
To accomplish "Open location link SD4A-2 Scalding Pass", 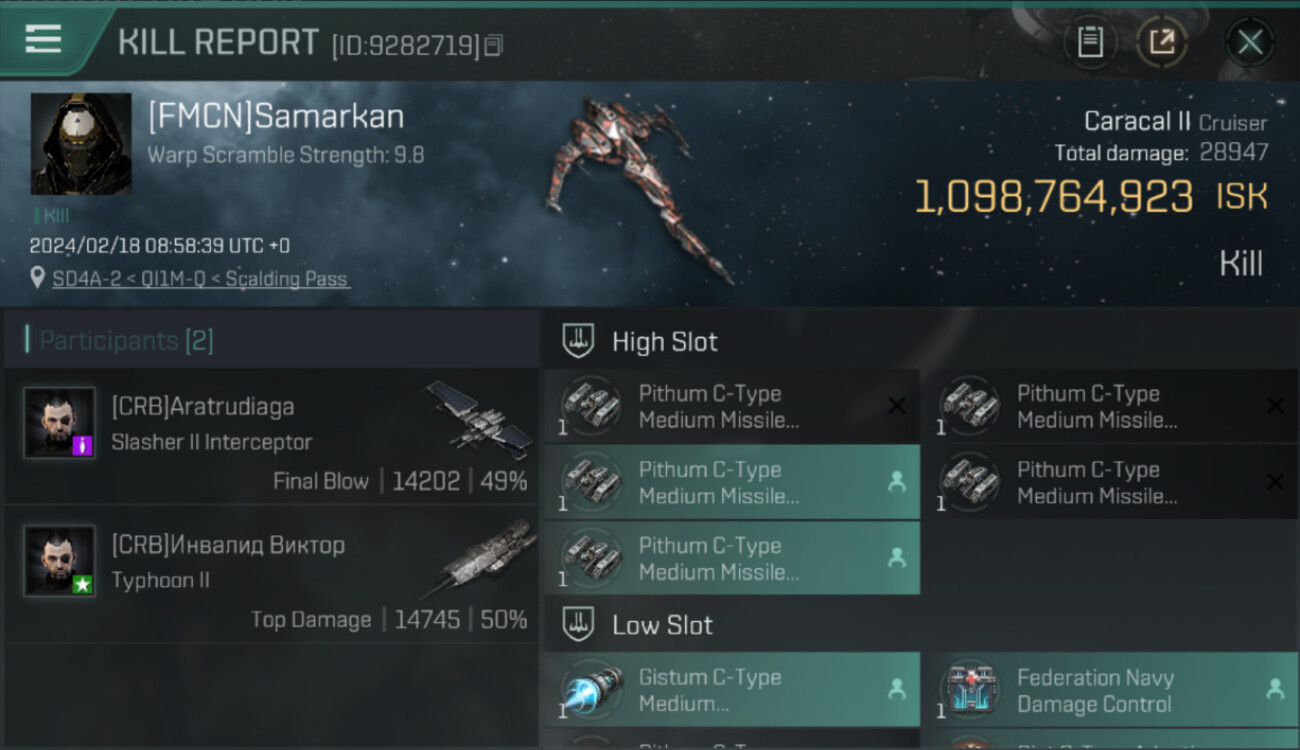I will click(200, 279).
